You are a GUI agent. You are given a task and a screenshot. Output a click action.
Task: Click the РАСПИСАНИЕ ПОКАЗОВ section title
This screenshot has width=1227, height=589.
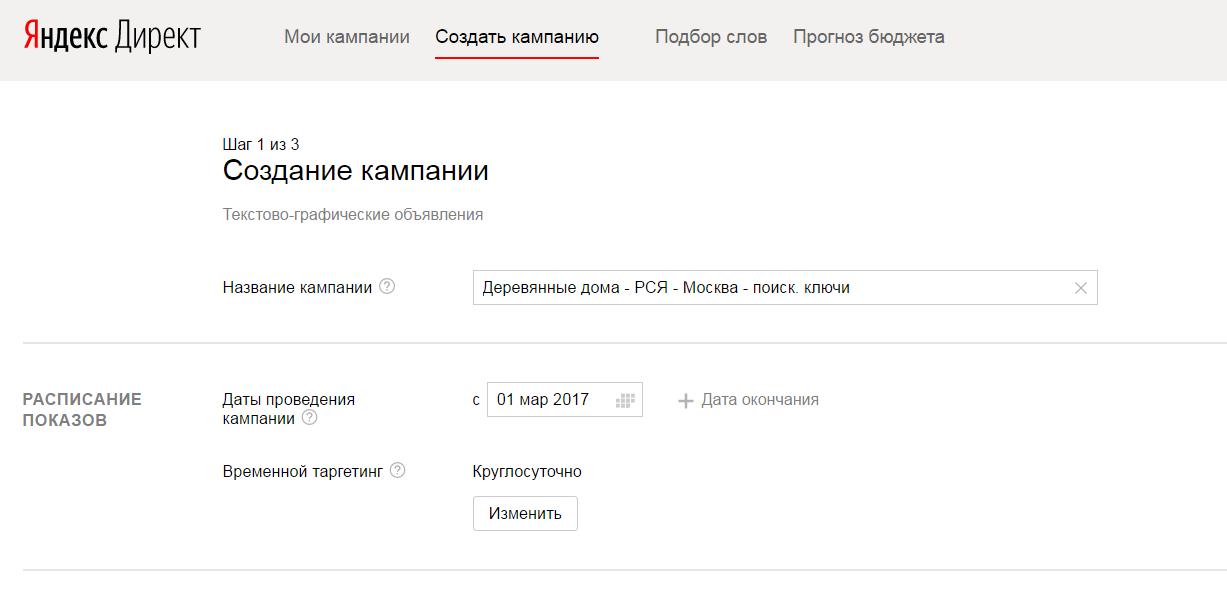tap(82, 409)
